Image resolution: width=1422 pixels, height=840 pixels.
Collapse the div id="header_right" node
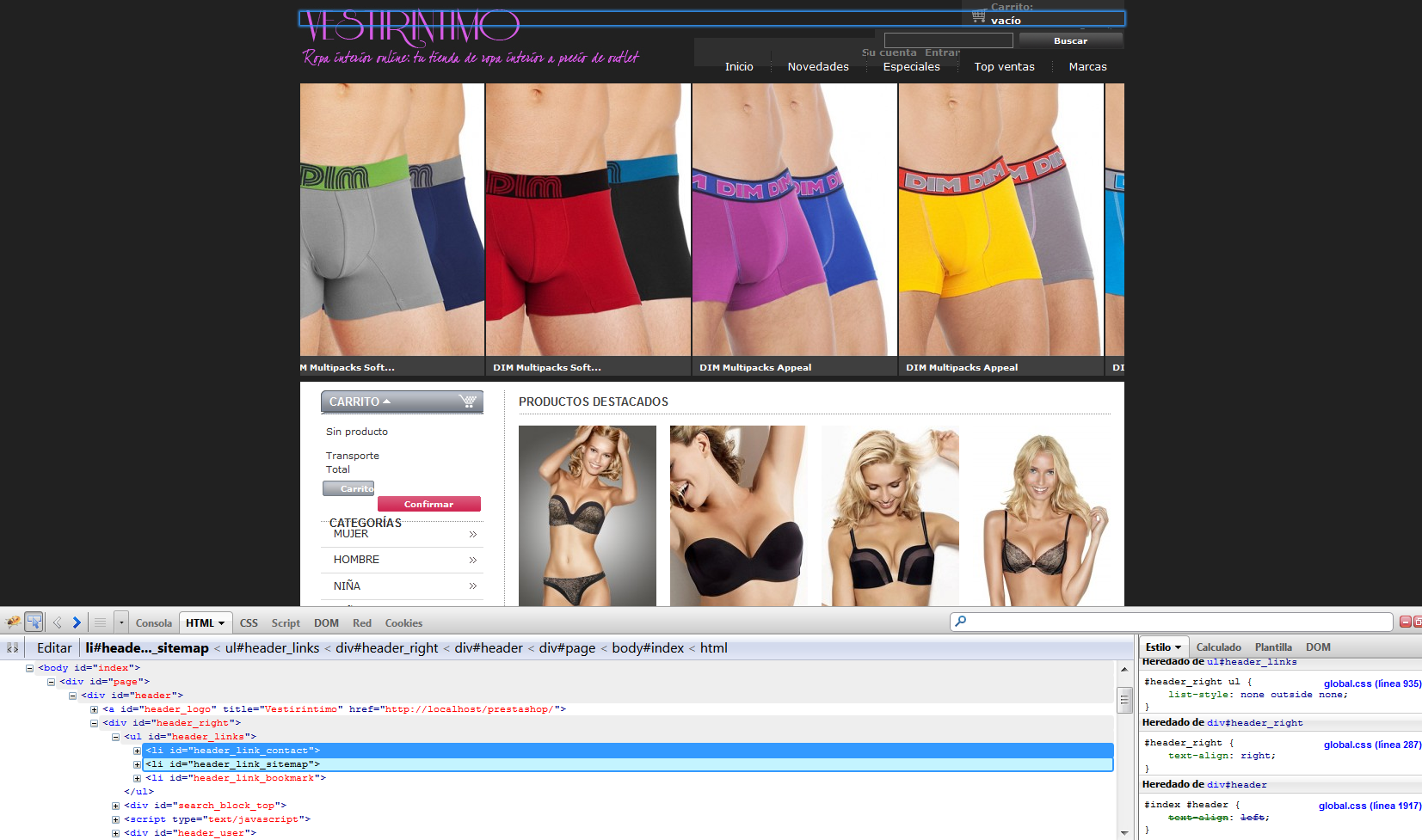click(94, 723)
